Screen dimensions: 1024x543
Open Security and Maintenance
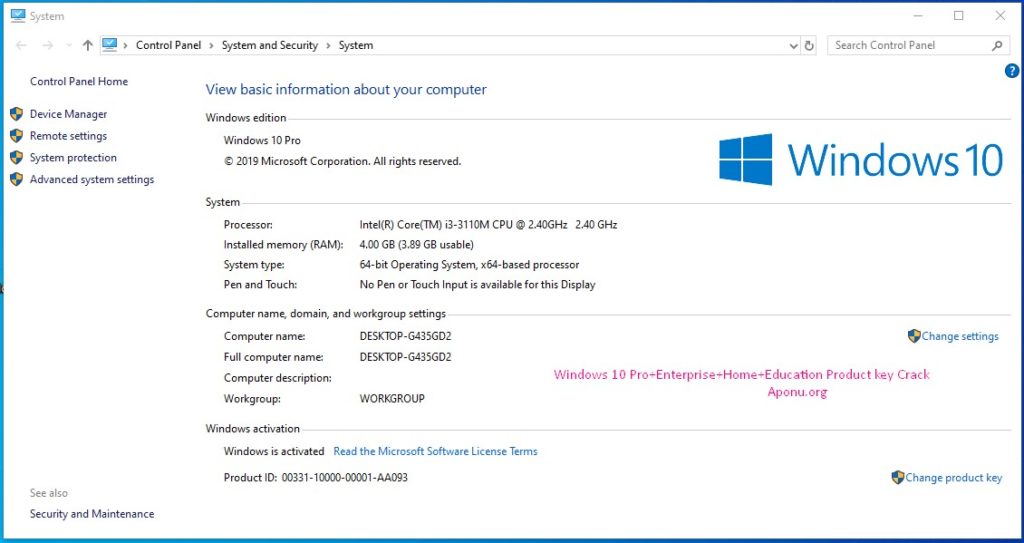point(92,514)
